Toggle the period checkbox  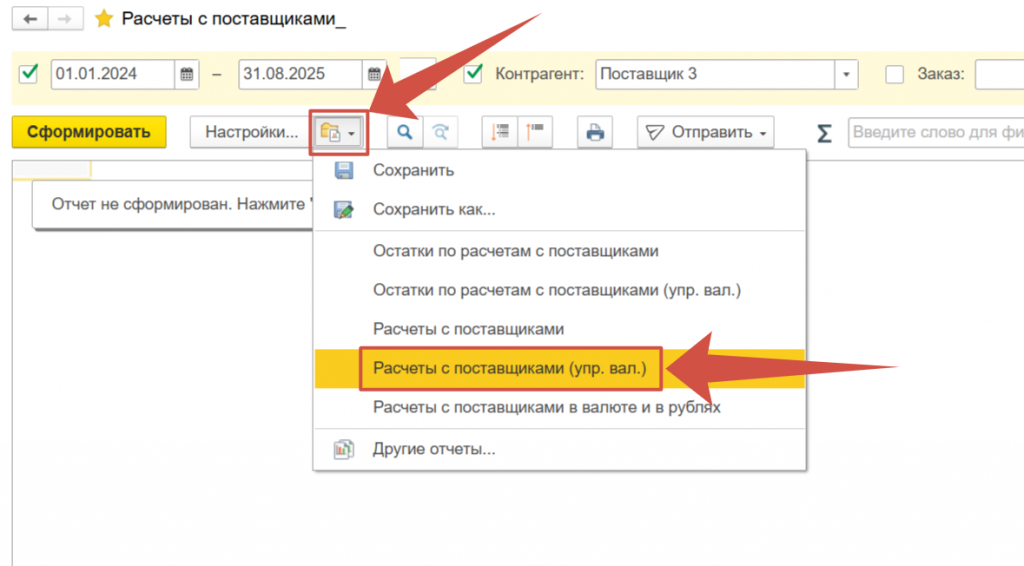tap(29, 74)
